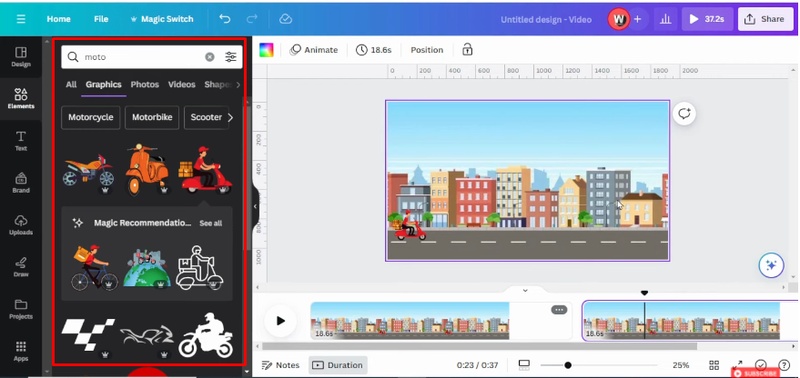800x378 pixels.
Task: Open the Elements sidebar tab
Action: [x=21, y=98]
